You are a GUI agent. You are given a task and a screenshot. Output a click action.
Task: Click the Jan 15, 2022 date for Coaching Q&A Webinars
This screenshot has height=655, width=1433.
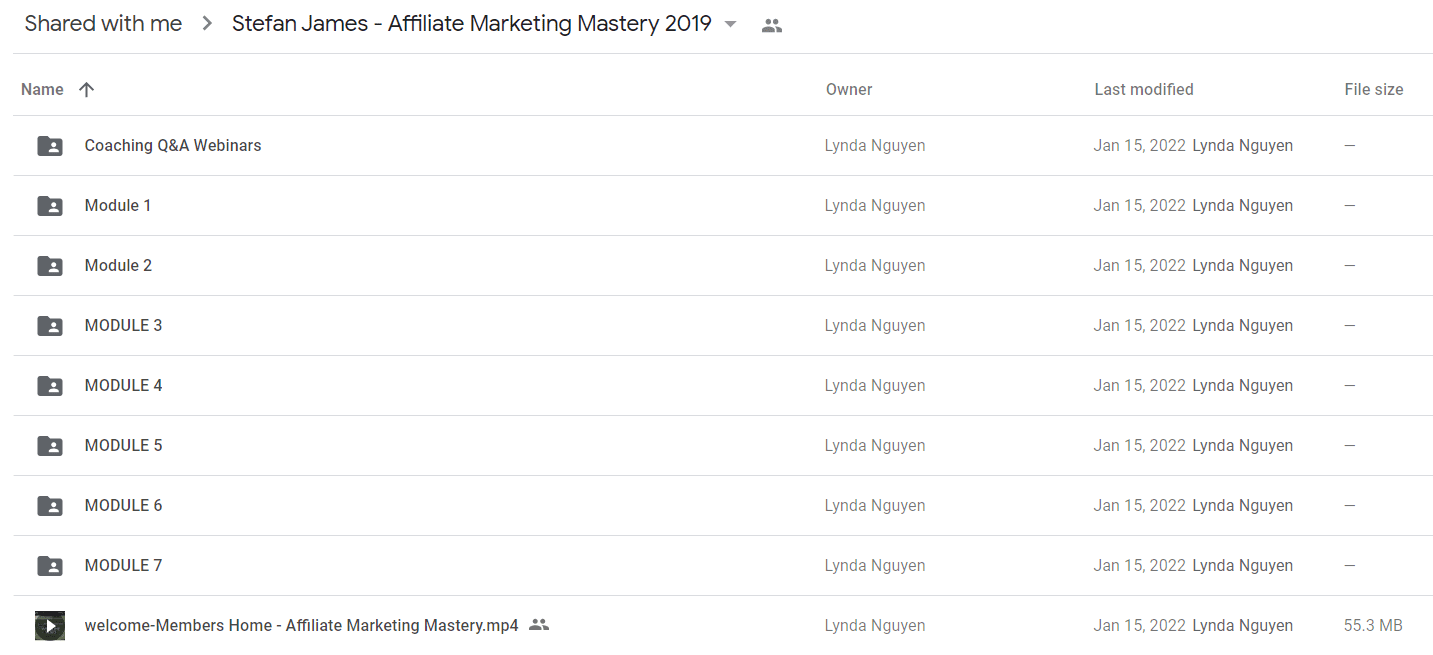[1140, 145]
